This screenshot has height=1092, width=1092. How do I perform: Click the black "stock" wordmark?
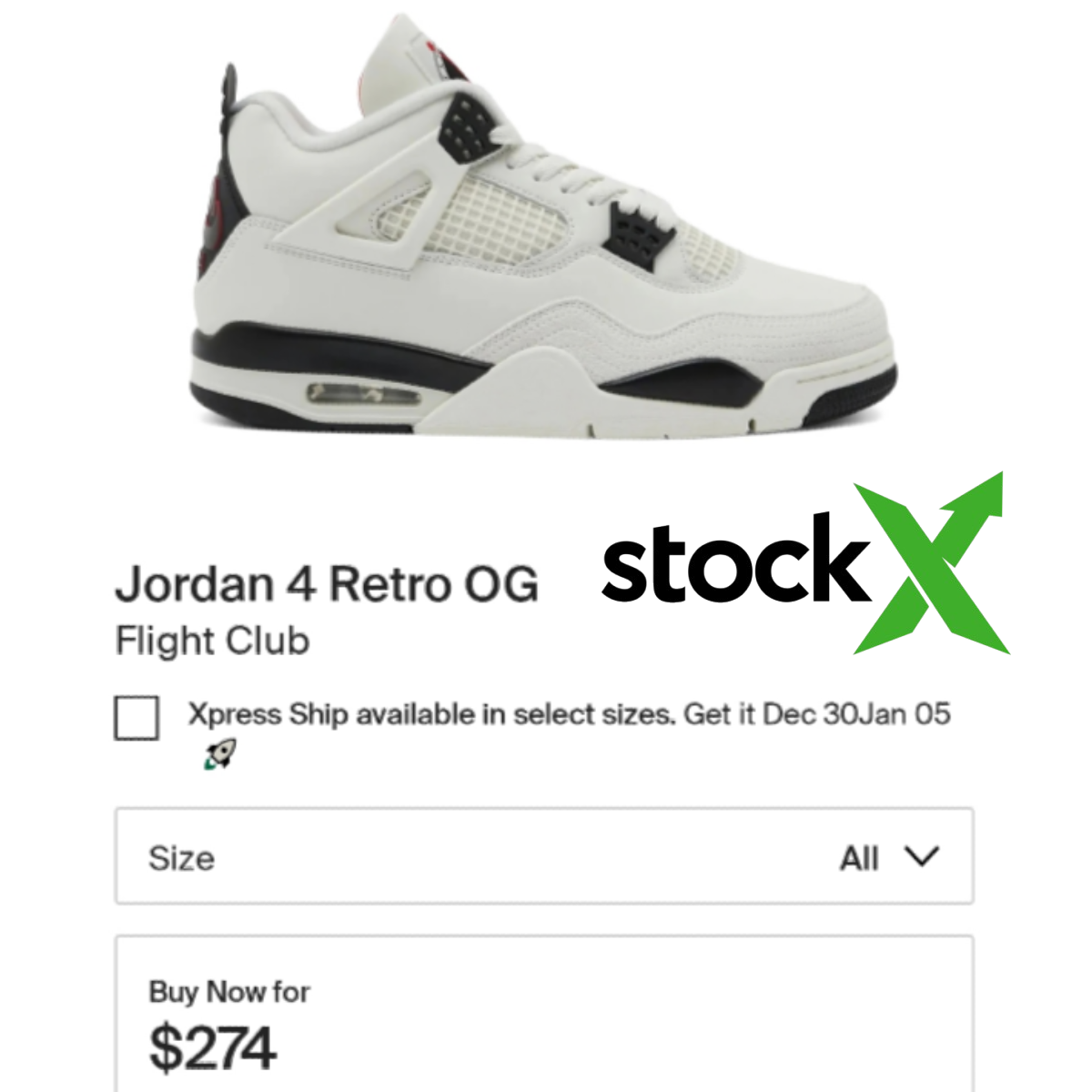point(733,558)
